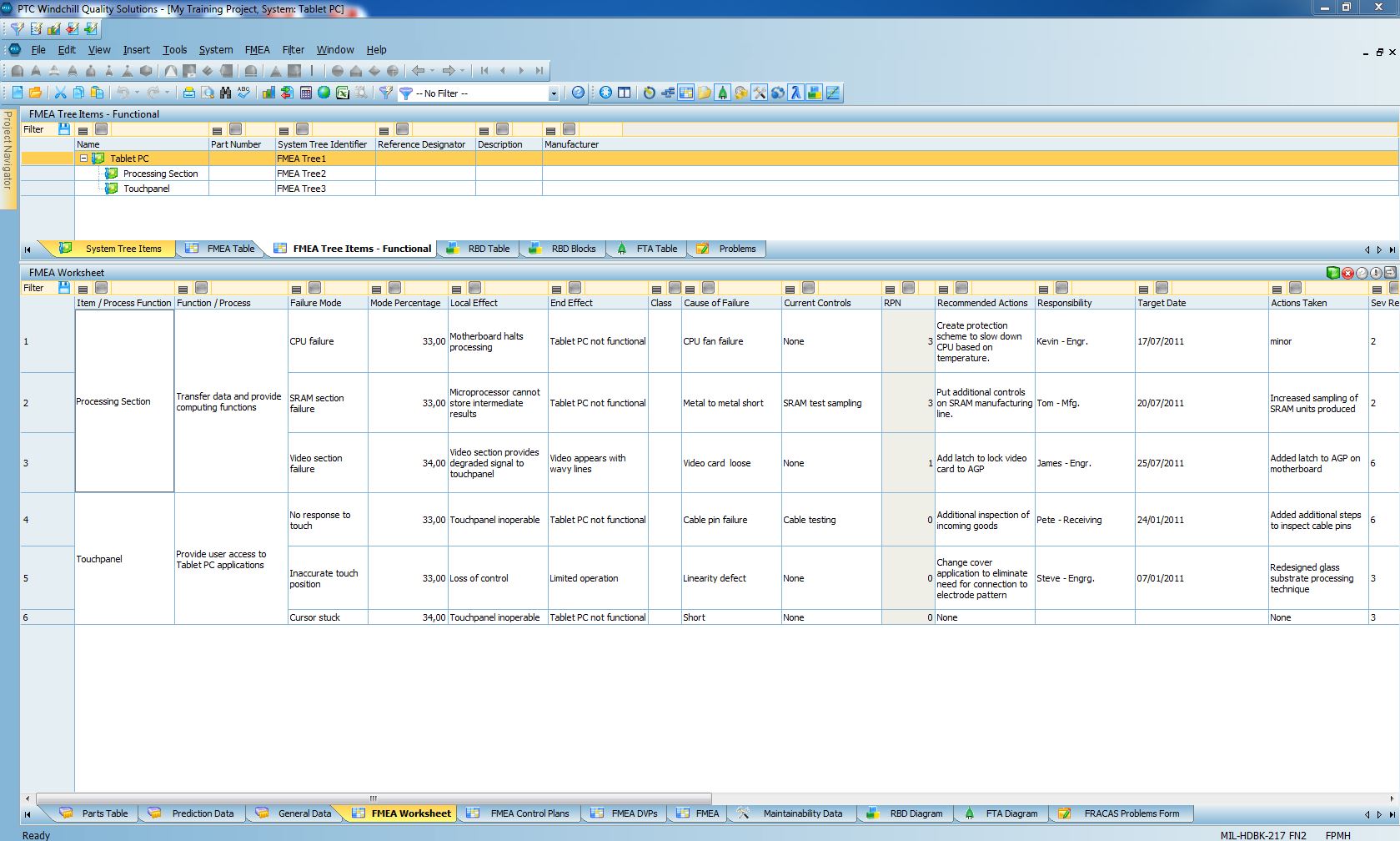The width and height of the screenshot is (1400, 841).
Task: Click the red X icon in FMEA Worksheet header
Action: (1347, 273)
